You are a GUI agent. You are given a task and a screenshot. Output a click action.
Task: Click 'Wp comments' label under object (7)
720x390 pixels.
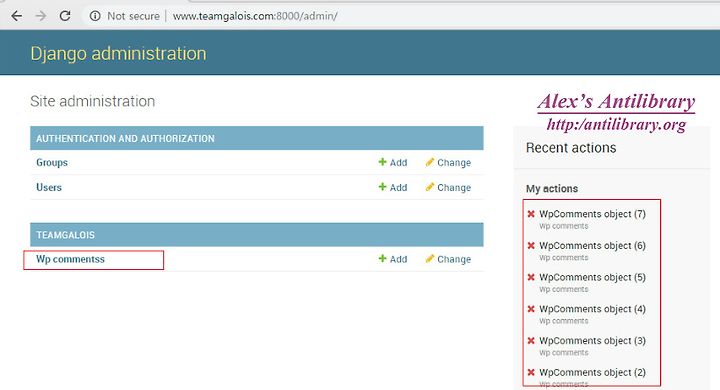563,226
